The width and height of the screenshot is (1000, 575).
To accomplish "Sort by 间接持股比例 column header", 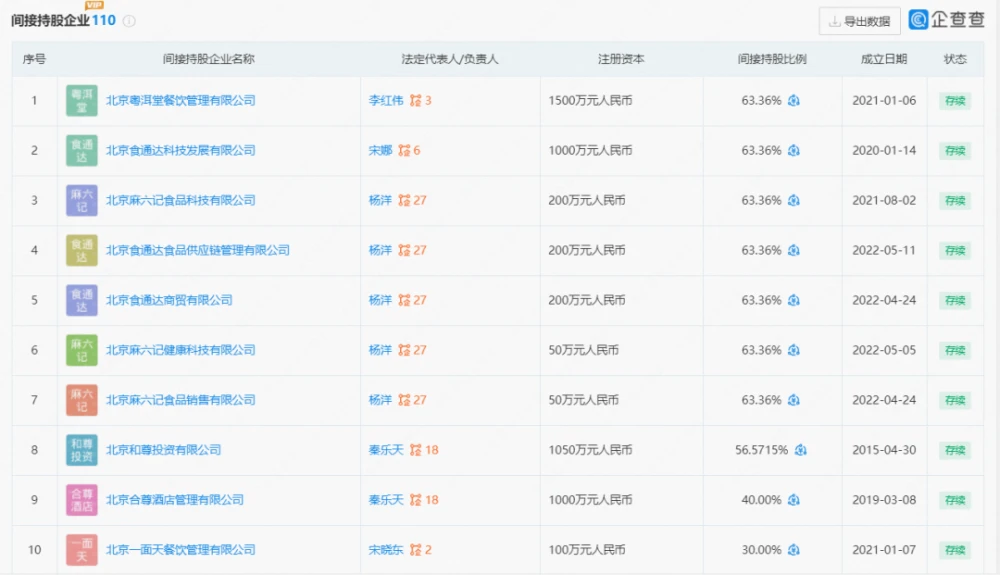I will point(771,59).
